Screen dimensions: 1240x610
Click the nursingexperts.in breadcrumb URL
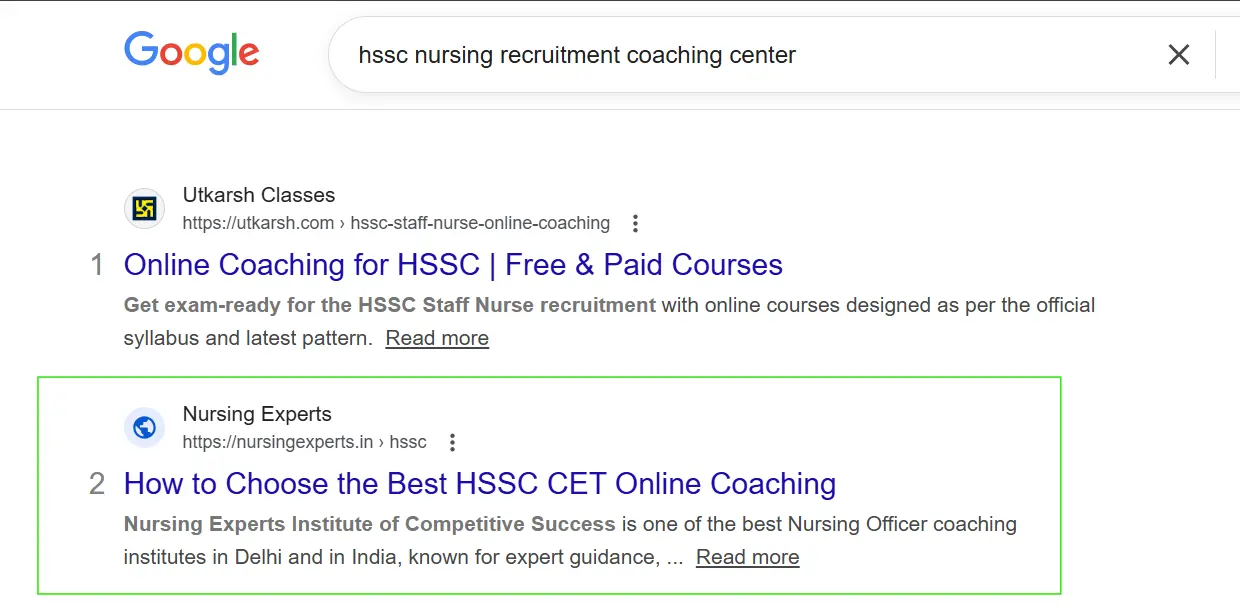(x=304, y=442)
